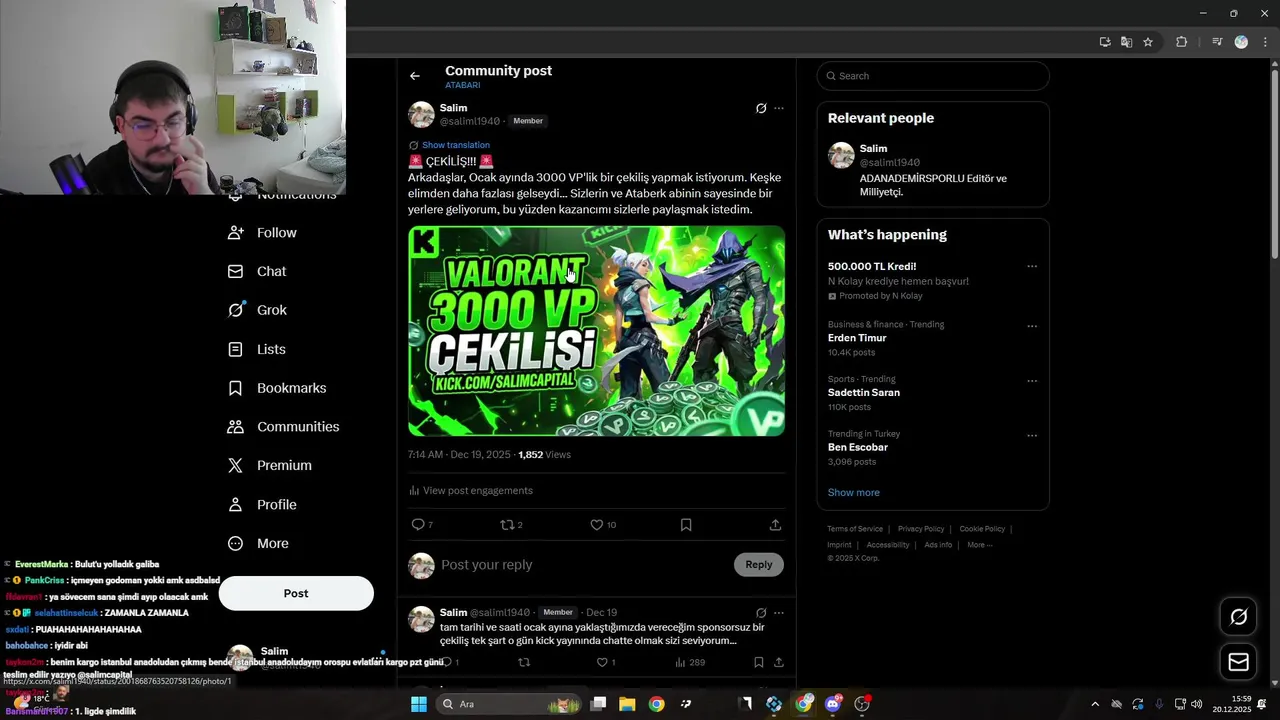Bookmark Salim's Dec 19 reply
The height and width of the screenshot is (720, 1280).
click(x=759, y=662)
